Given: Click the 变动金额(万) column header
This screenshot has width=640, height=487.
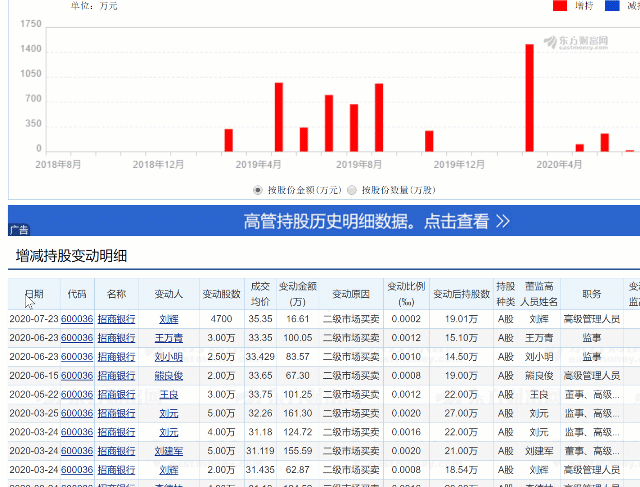Looking at the screenshot, I should (298, 294).
